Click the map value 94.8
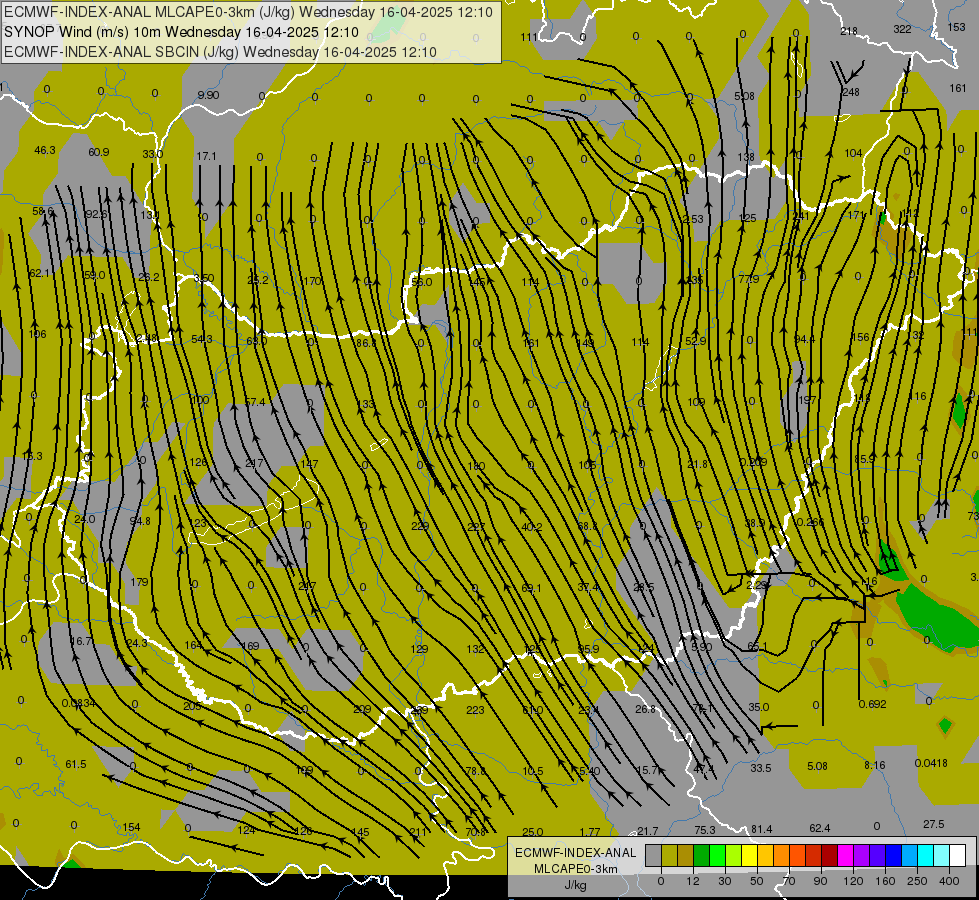 tap(140, 521)
